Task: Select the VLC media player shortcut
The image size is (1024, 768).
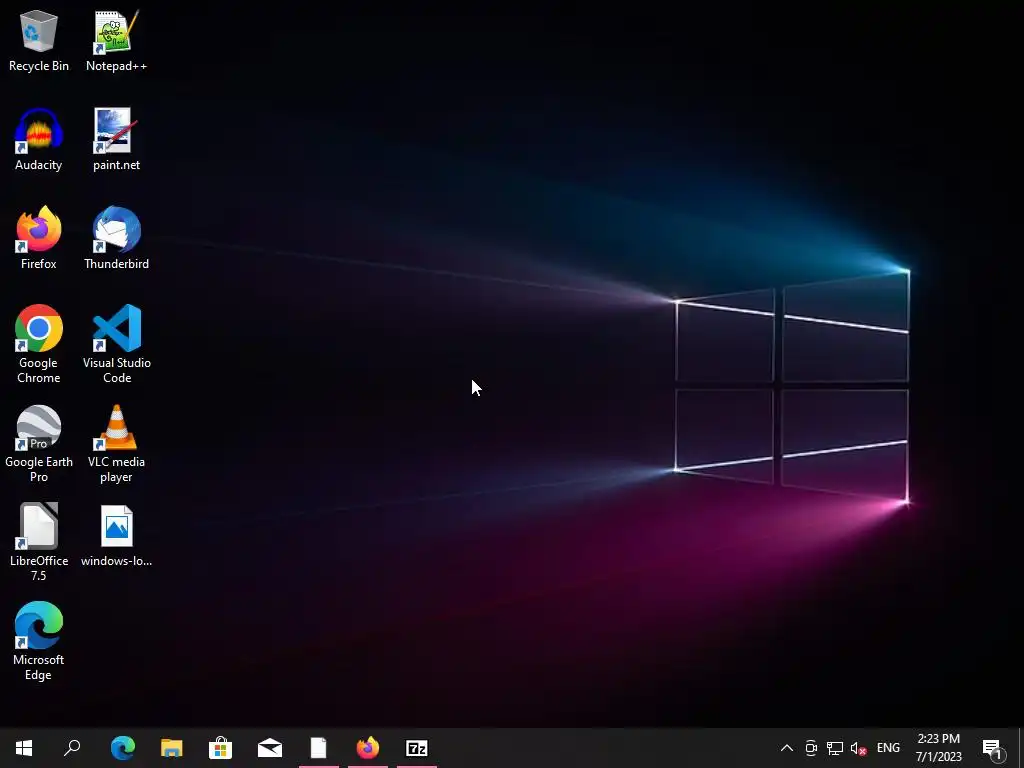Action: click(x=116, y=444)
